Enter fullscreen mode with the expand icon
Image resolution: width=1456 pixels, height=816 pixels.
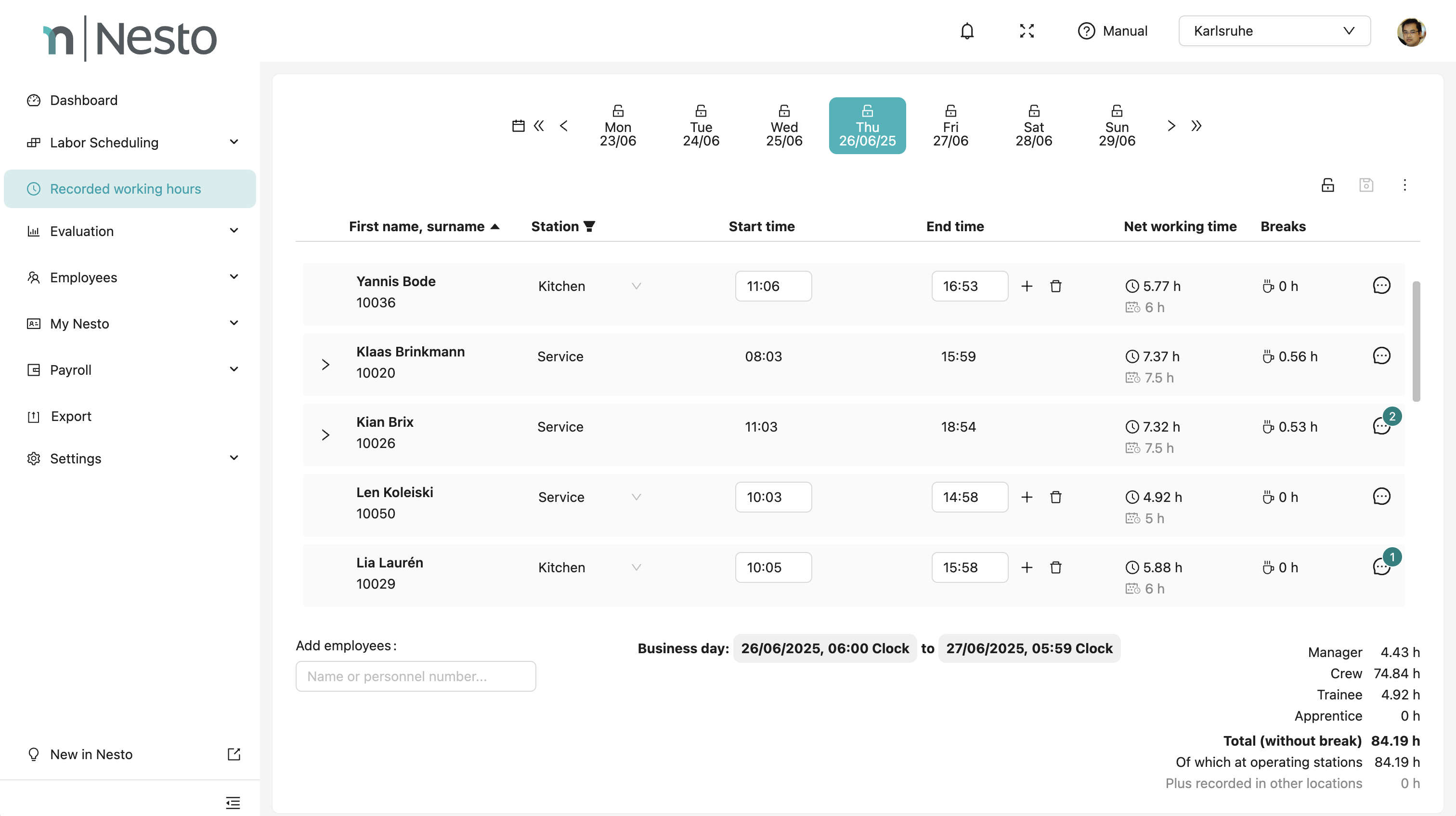[1027, 31]
